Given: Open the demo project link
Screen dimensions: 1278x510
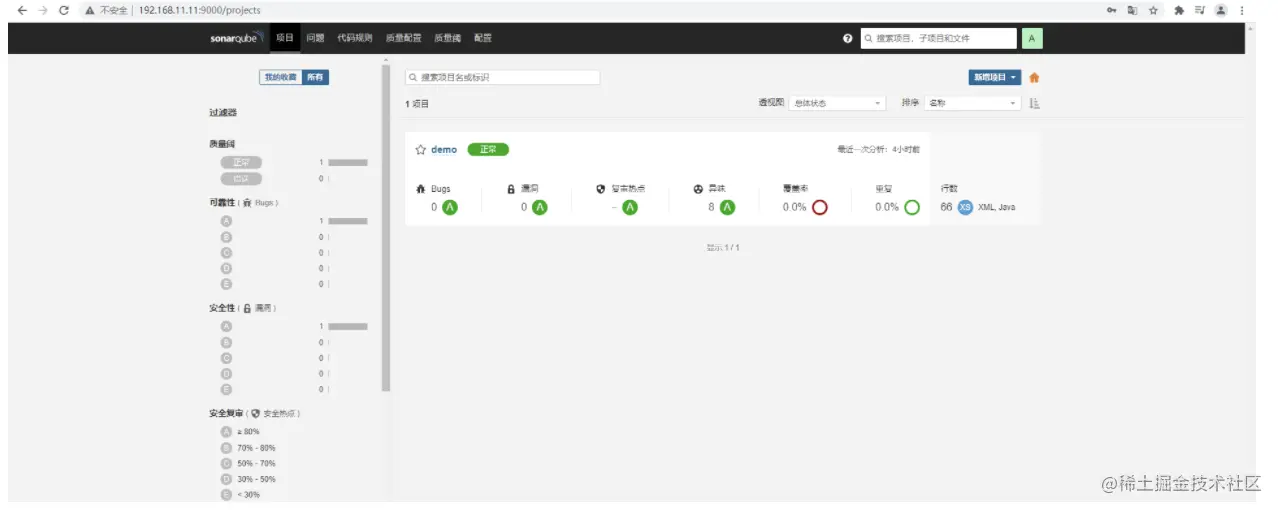Looking at the screenshot, I should click(x=444, y=150).
